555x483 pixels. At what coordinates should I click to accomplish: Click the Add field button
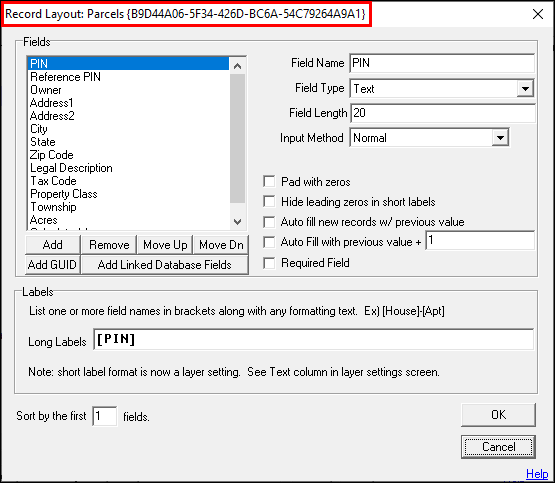point(53,245)
